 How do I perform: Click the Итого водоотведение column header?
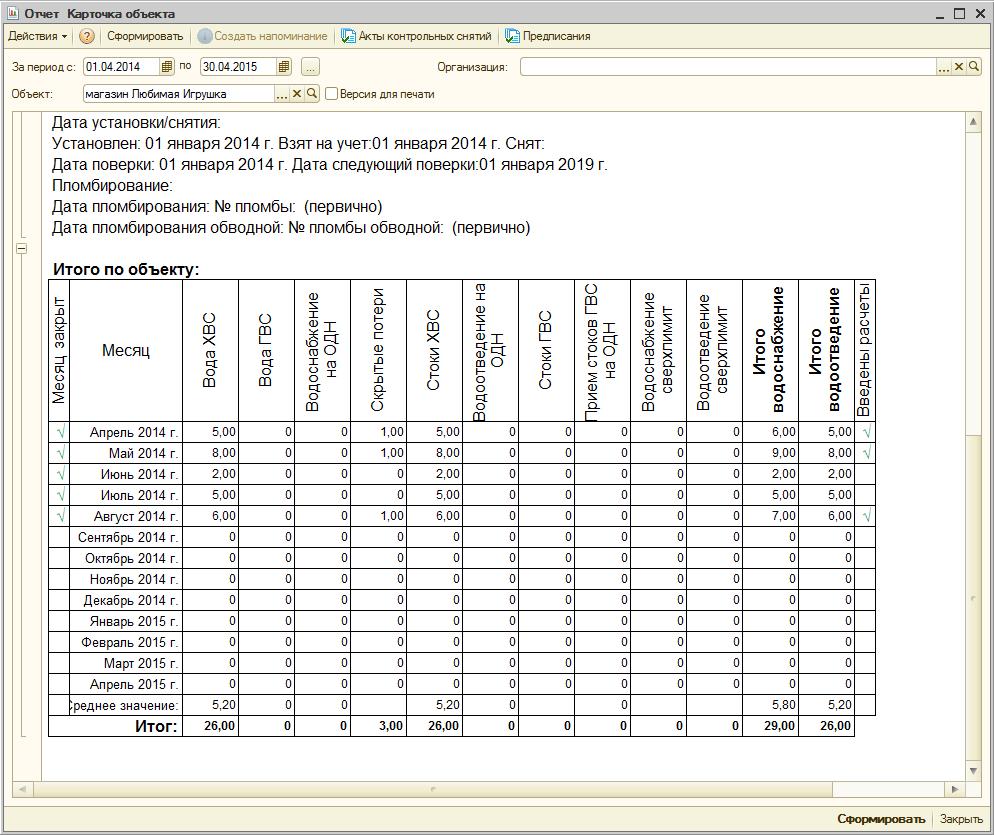pyautogui.click(x=826, y=351)
